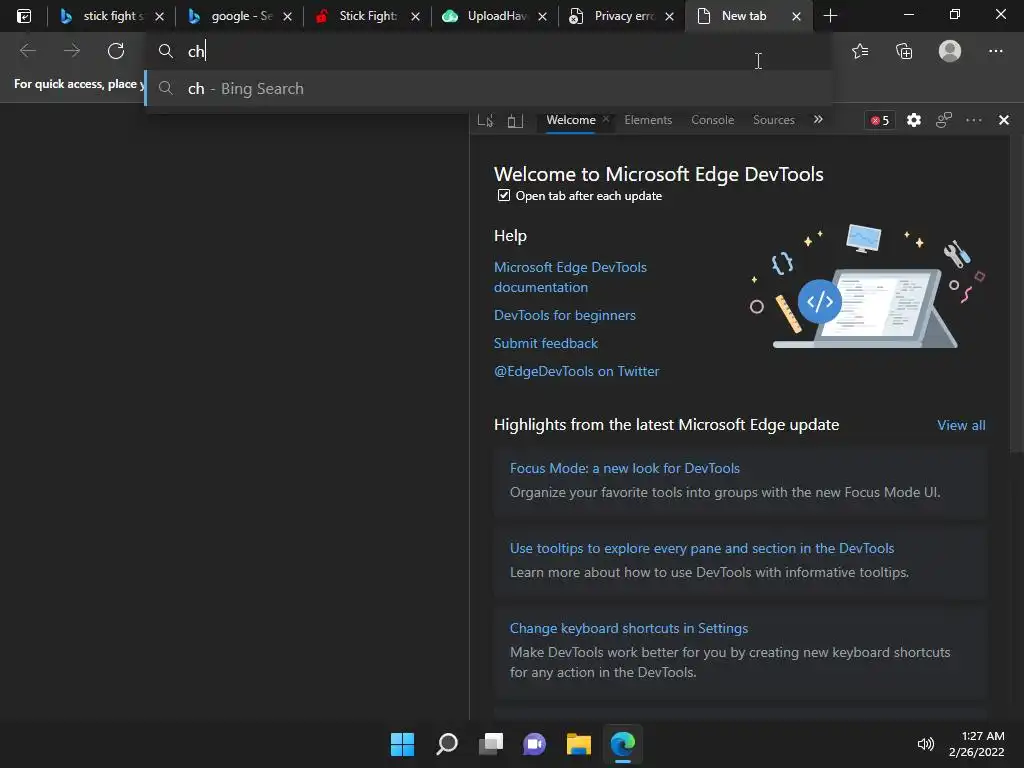Select the 'ch - Bing Search' suggestion
This screenshot has width=1024, height=768.
[x=488, y=88]
